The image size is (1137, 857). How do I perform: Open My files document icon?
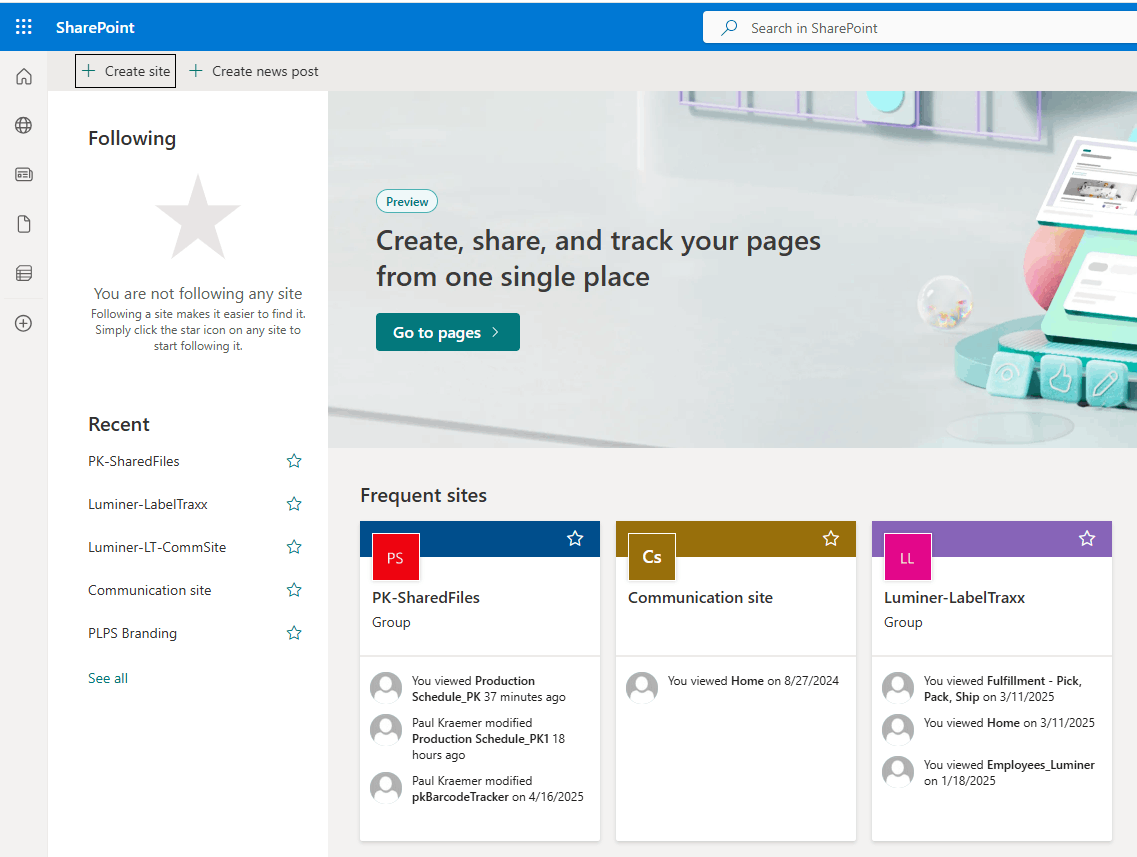[x=24, y=224]
